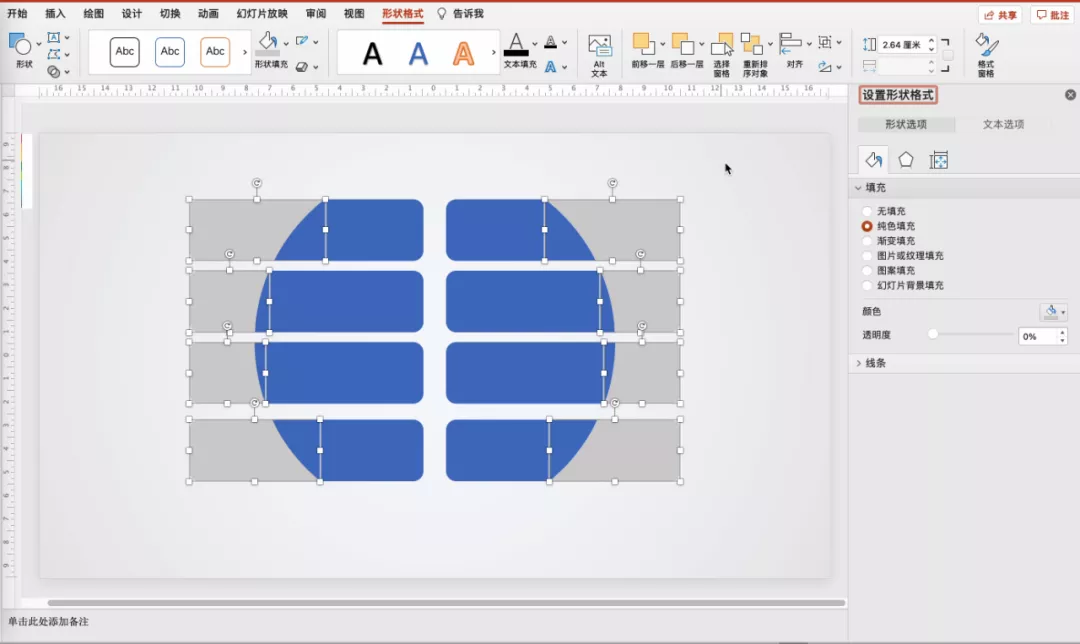Viewport: 1080px width, 644px height.
Task: Click the 形状填充 paint bucket icon
Action: coord(268,43)
